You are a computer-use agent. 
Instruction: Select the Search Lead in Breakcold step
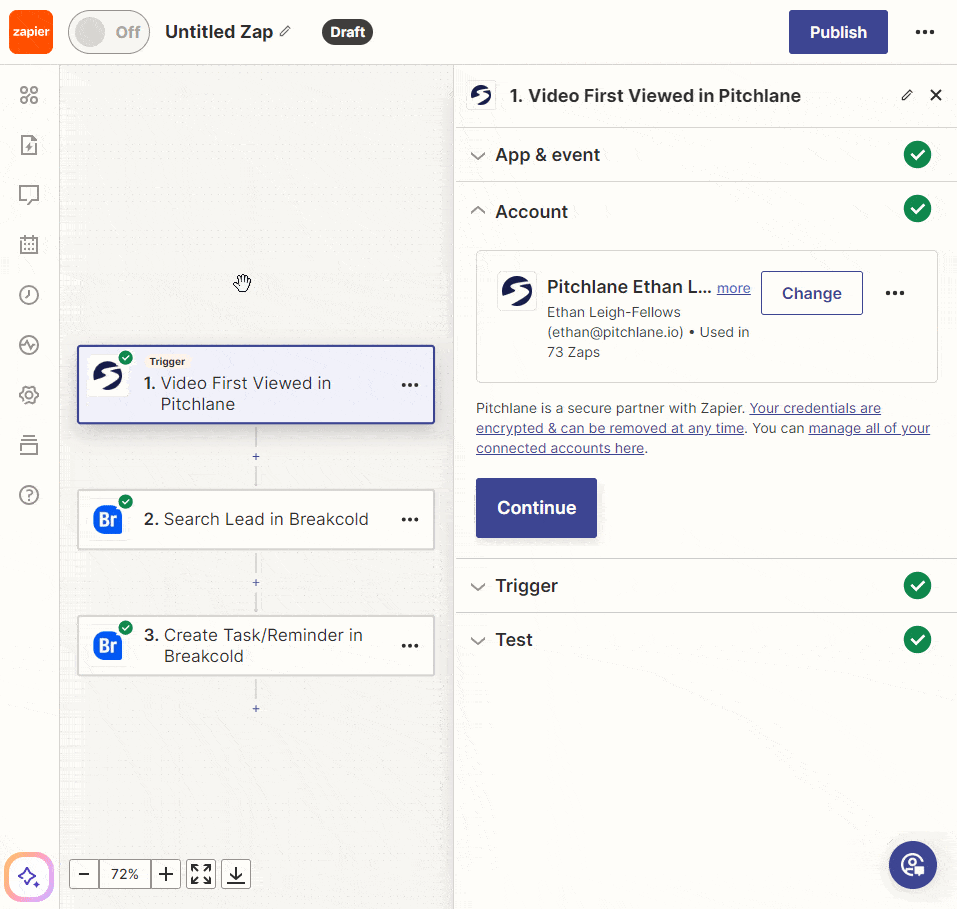click(x=256, y=519)
